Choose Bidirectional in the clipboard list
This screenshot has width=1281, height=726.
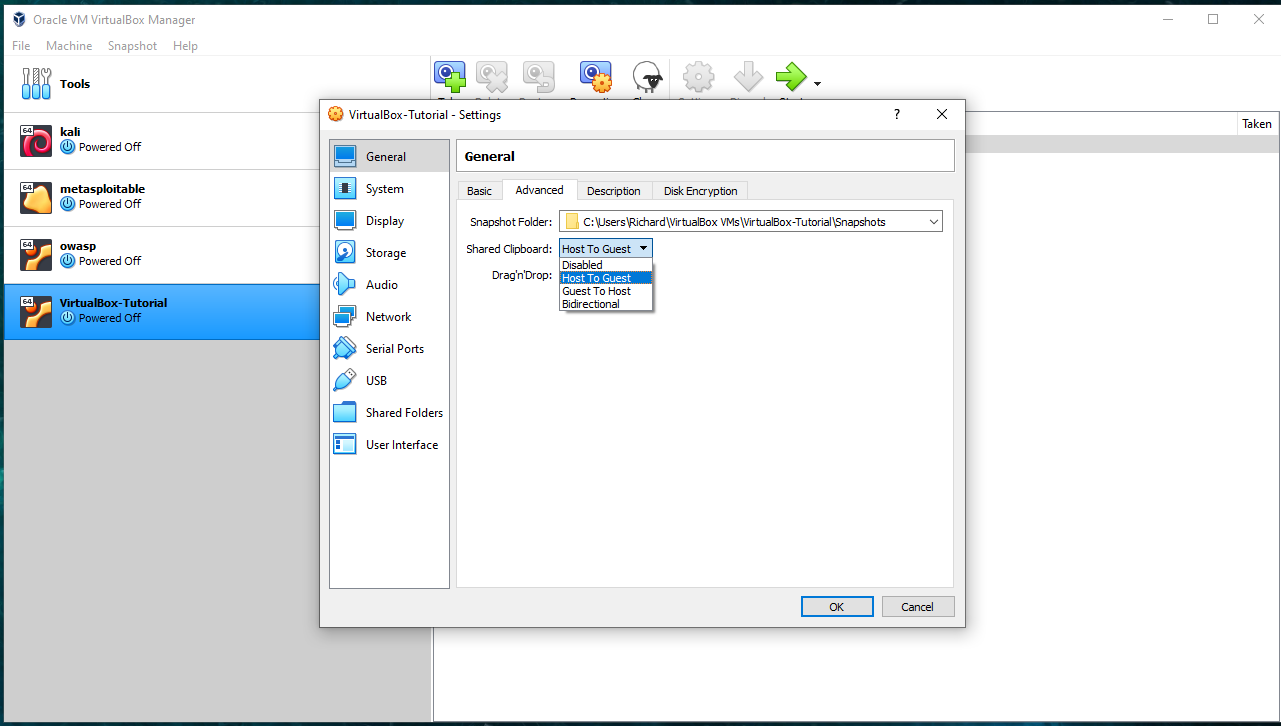606,304
